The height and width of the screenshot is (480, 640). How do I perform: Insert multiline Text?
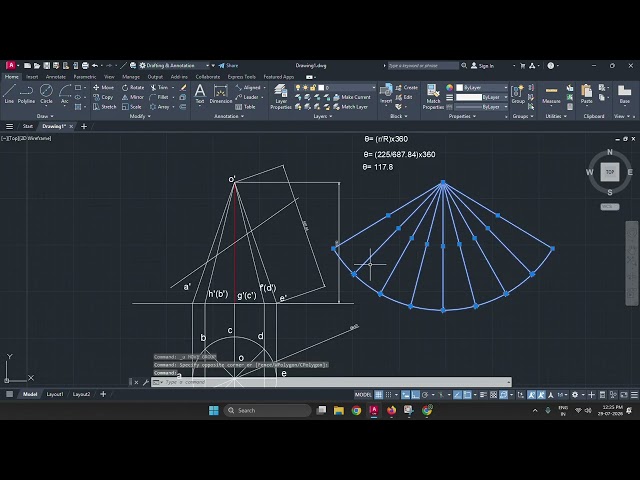tap(200, 94)
